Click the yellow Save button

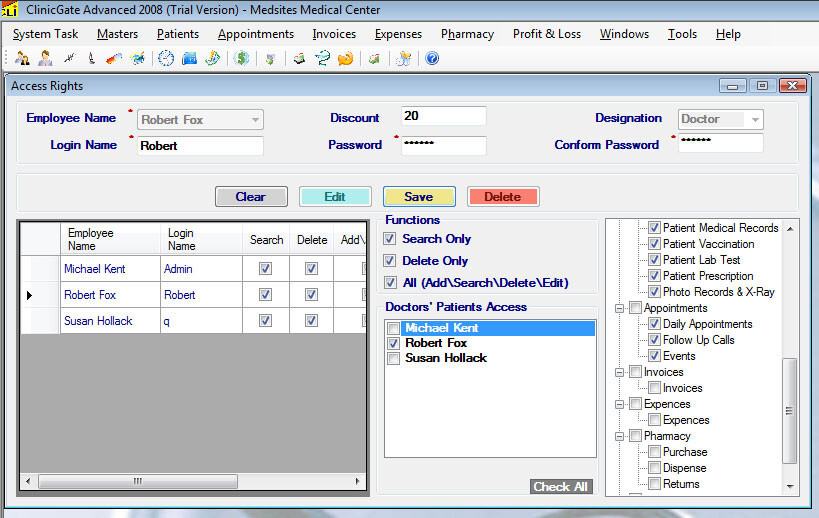419,197
